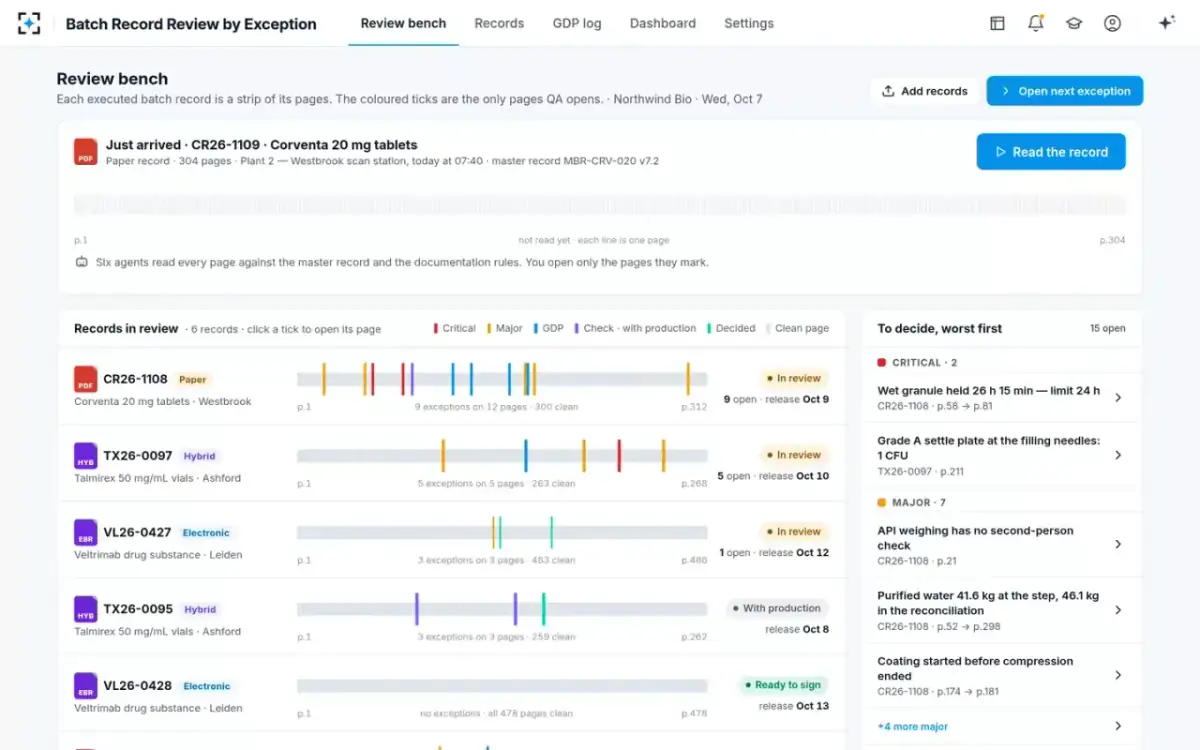Viewport: 1200px width, 750px height.
Task: Click the Add records button
Action: (x=923, y=91)
